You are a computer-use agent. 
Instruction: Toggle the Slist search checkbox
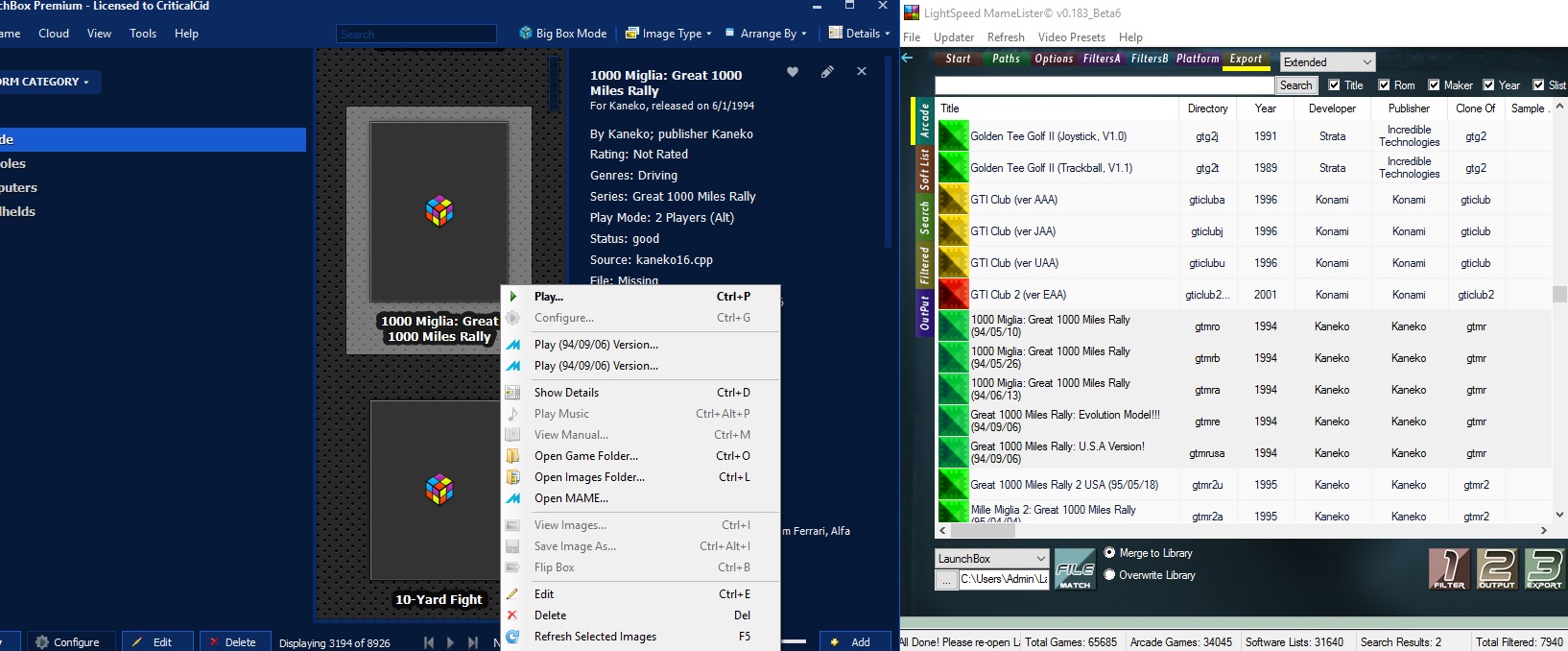1538,85
